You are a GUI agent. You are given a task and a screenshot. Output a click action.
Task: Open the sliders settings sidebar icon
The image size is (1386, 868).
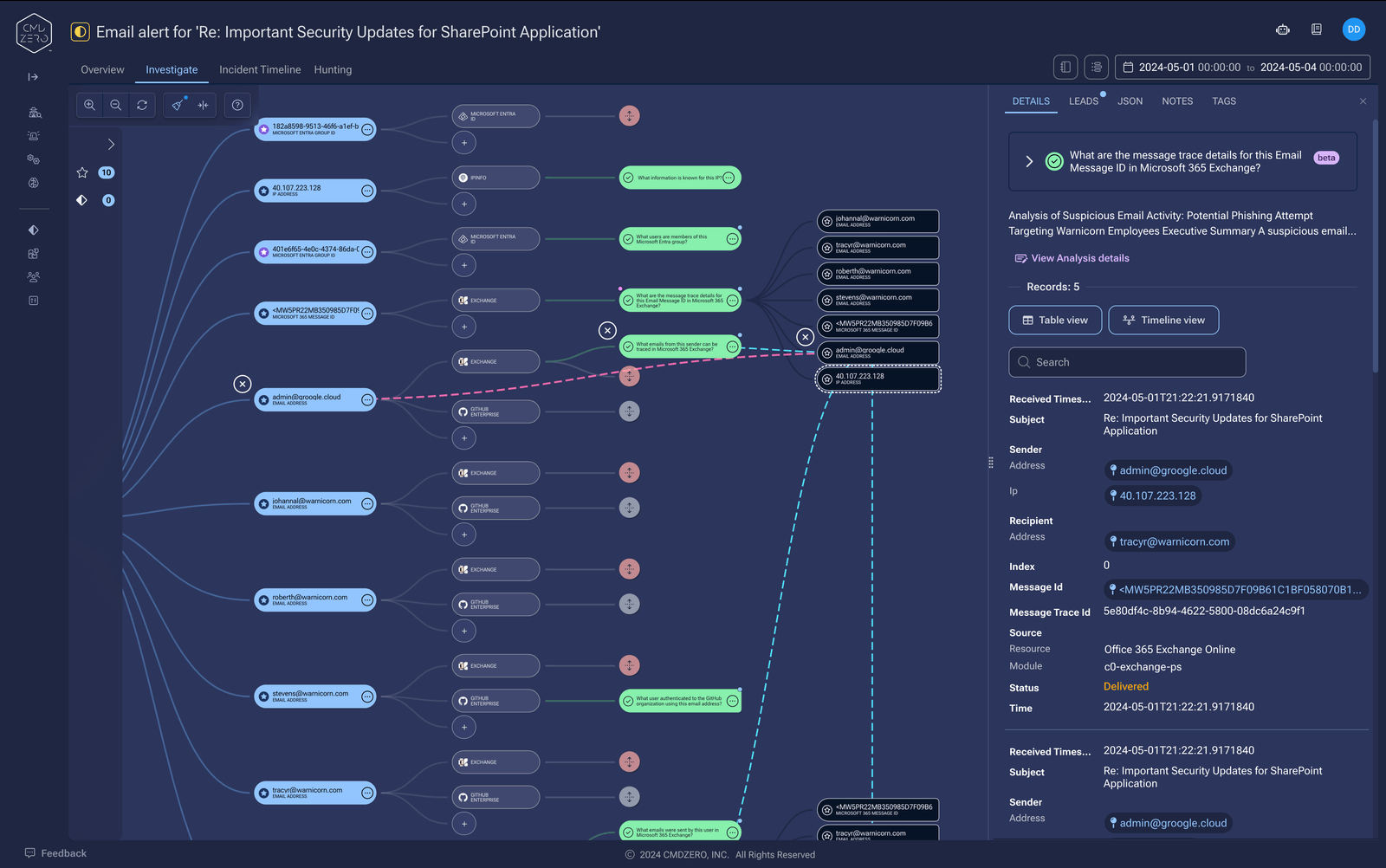[x=34, y=301]
